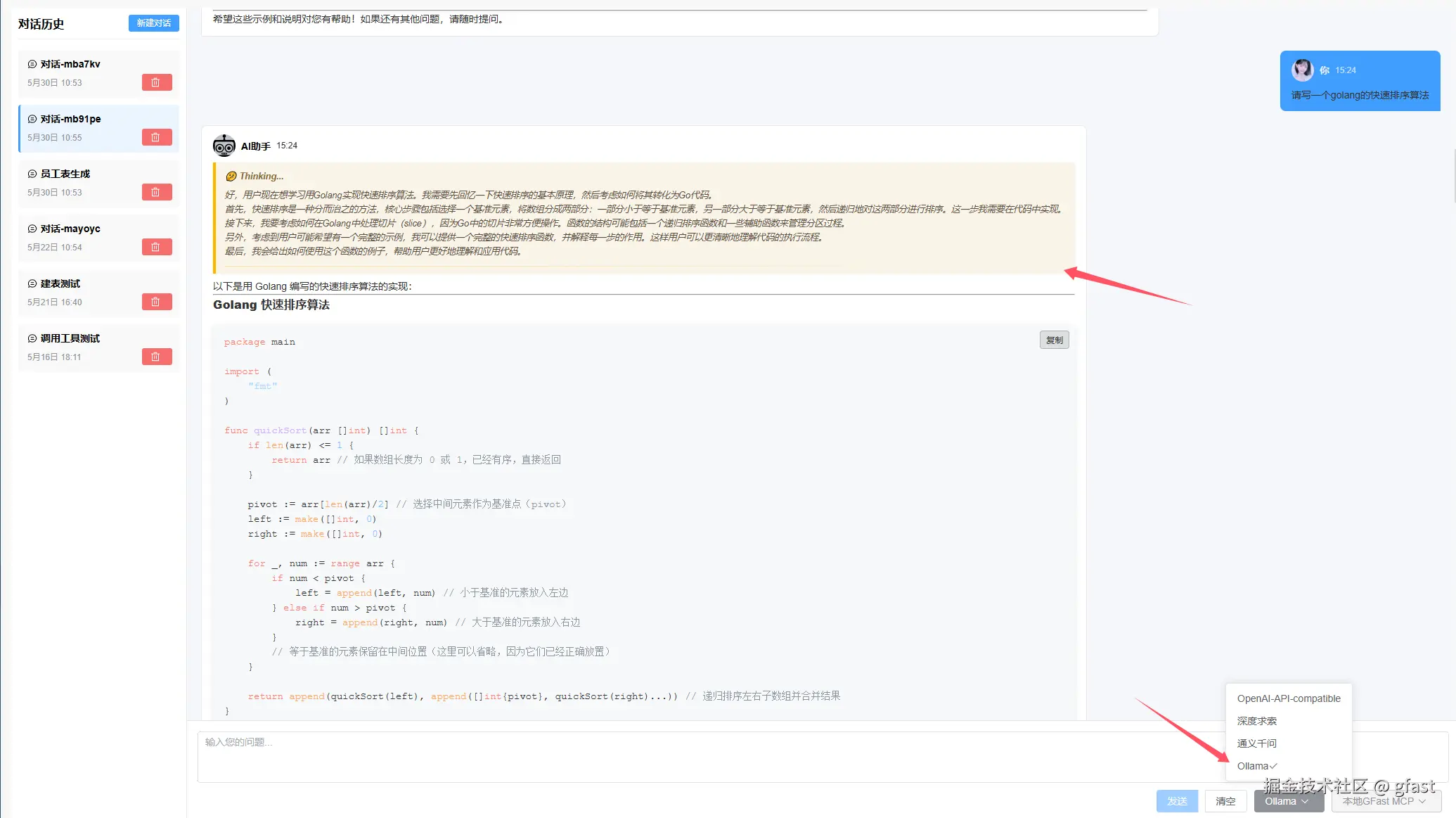Open the 员工表生成 conversation
1456x818 pixels.
click(x=65, y=174)
